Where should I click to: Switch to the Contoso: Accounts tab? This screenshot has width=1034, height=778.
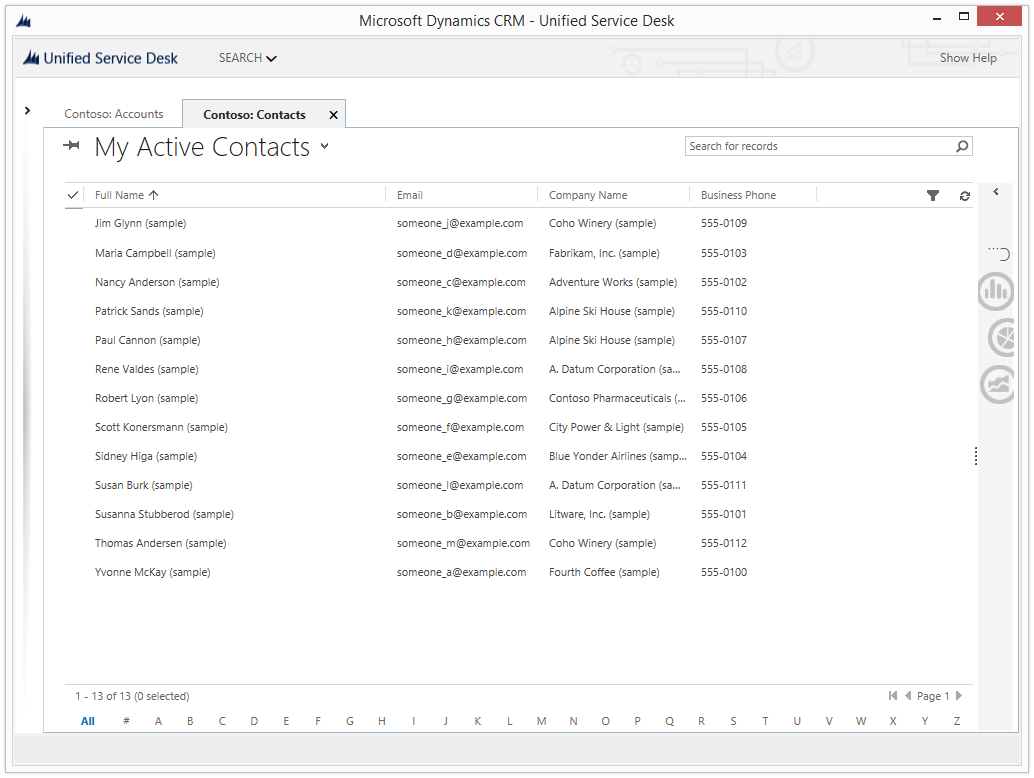tap(113, 113)
